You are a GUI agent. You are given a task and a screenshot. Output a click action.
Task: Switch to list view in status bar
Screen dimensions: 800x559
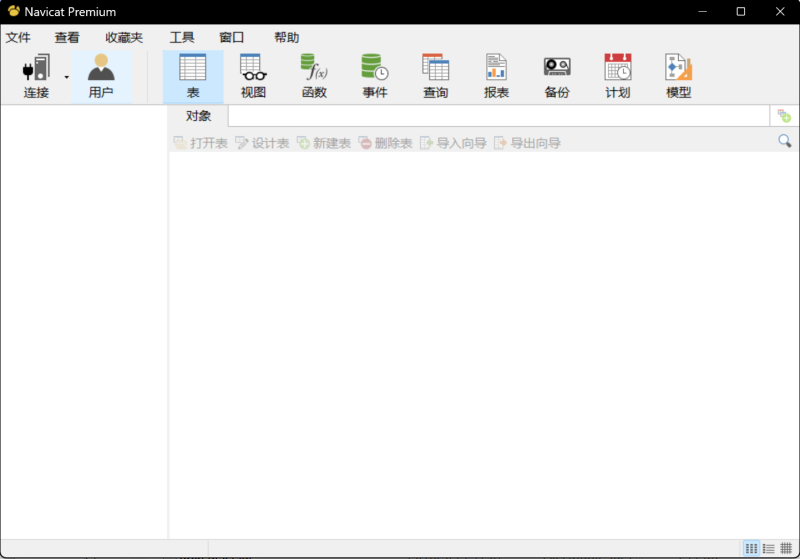click(769, 549)
